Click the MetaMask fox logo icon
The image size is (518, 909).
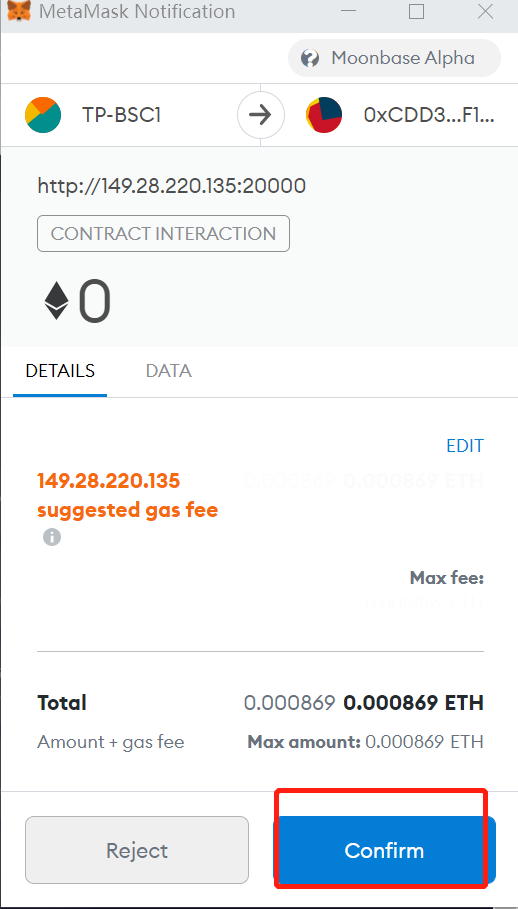(20, 11)
